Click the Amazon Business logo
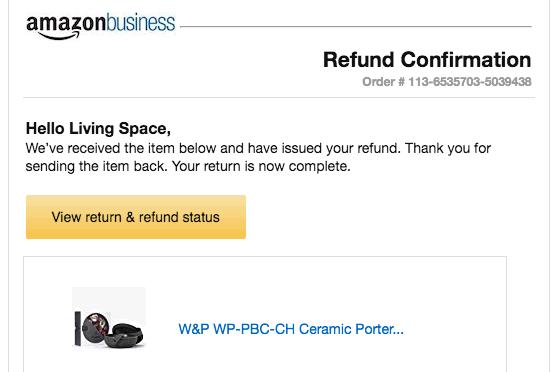 101,26
